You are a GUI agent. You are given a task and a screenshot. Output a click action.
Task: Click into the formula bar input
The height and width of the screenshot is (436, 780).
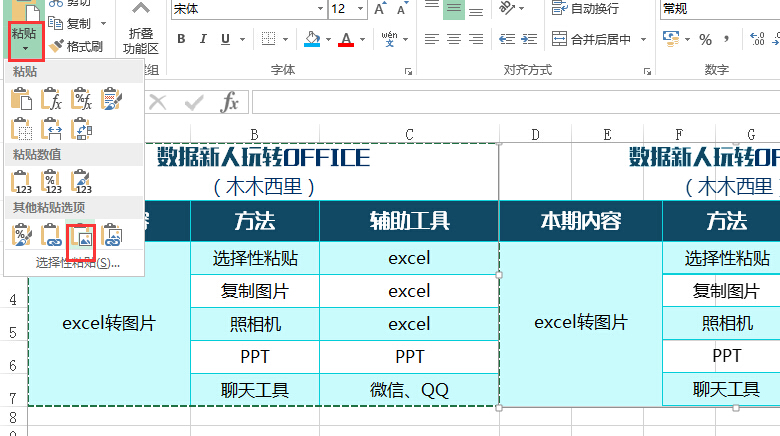click(516, 103)
